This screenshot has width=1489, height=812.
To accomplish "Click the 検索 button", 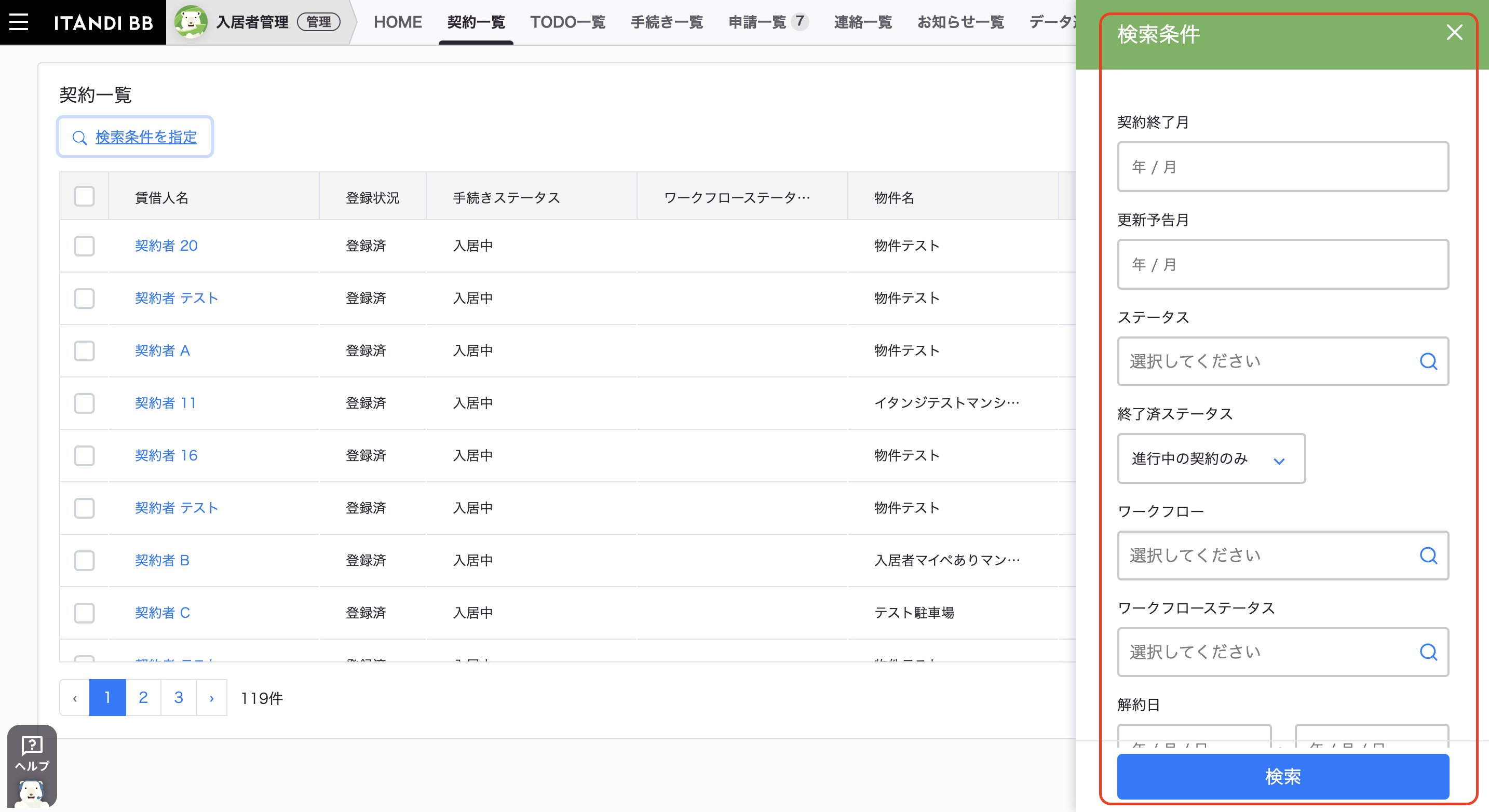I will (1283, 777).
